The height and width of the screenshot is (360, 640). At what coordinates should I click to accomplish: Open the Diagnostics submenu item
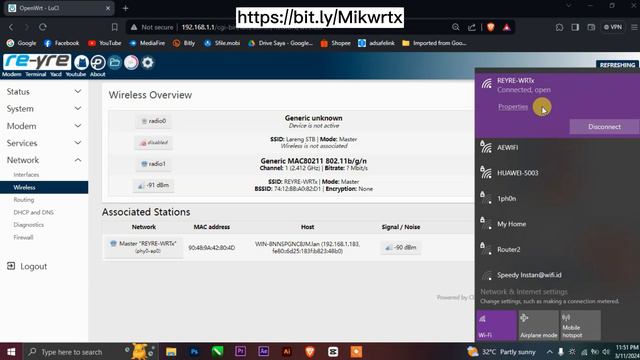click(29, 224)
